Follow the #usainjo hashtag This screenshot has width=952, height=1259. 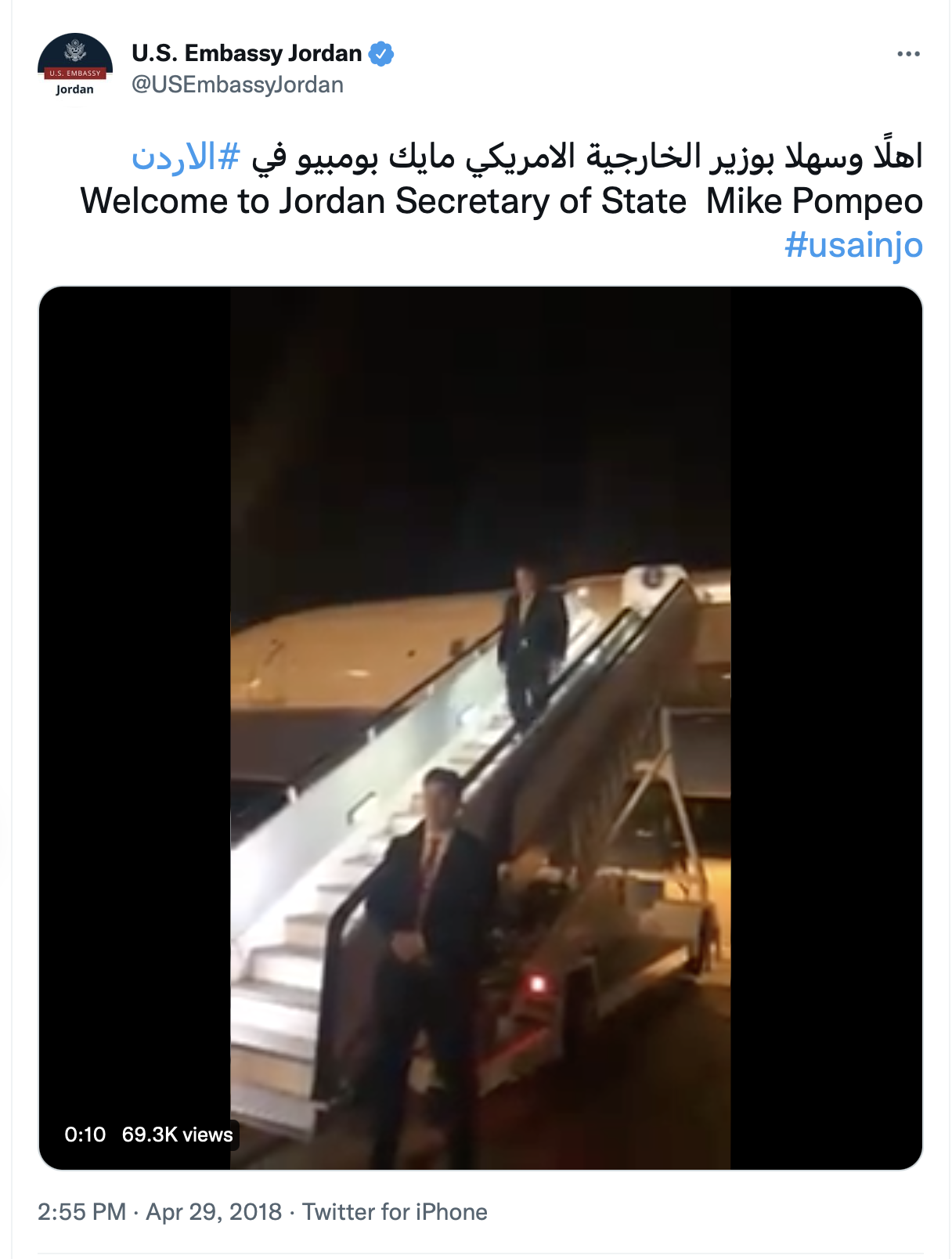point(853,245)
